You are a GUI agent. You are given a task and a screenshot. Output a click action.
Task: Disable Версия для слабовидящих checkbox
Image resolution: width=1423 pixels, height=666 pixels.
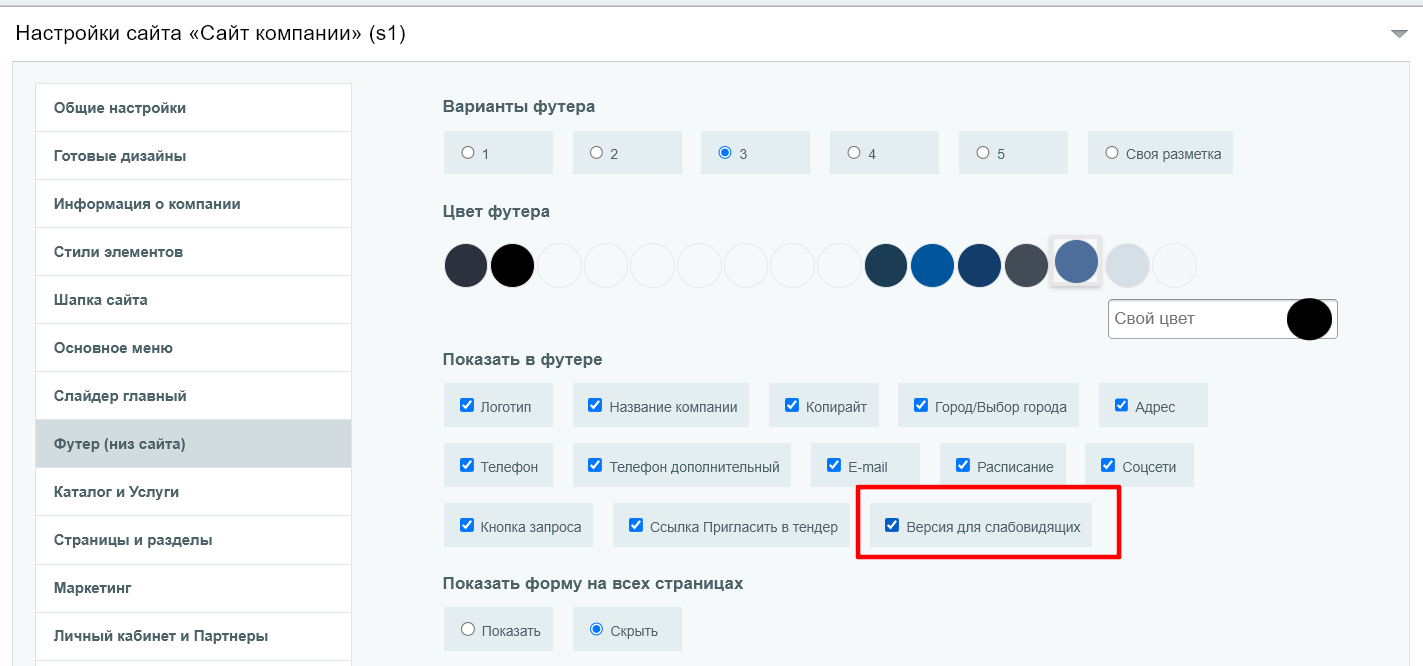pos(892,525)
